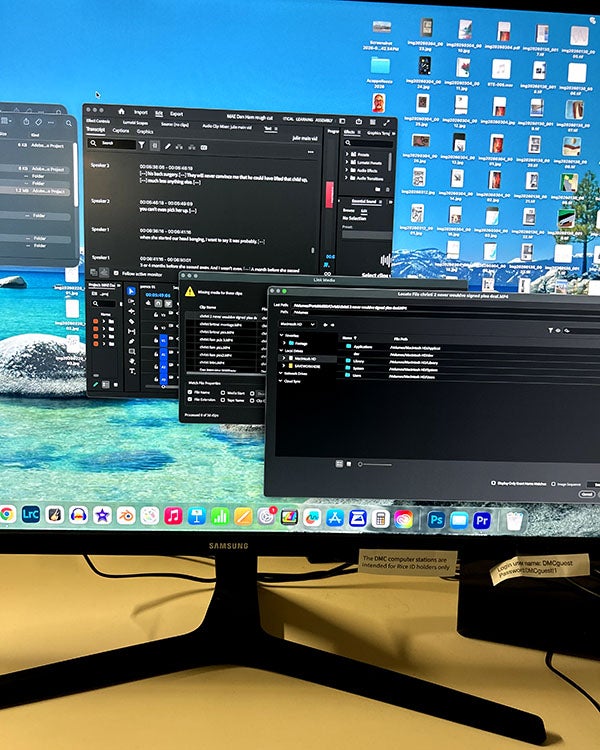Image resolution: width=600 pixels, height=750 pixels.
Task: Click the create captions CC icon
Action: [x=204, y=147]
